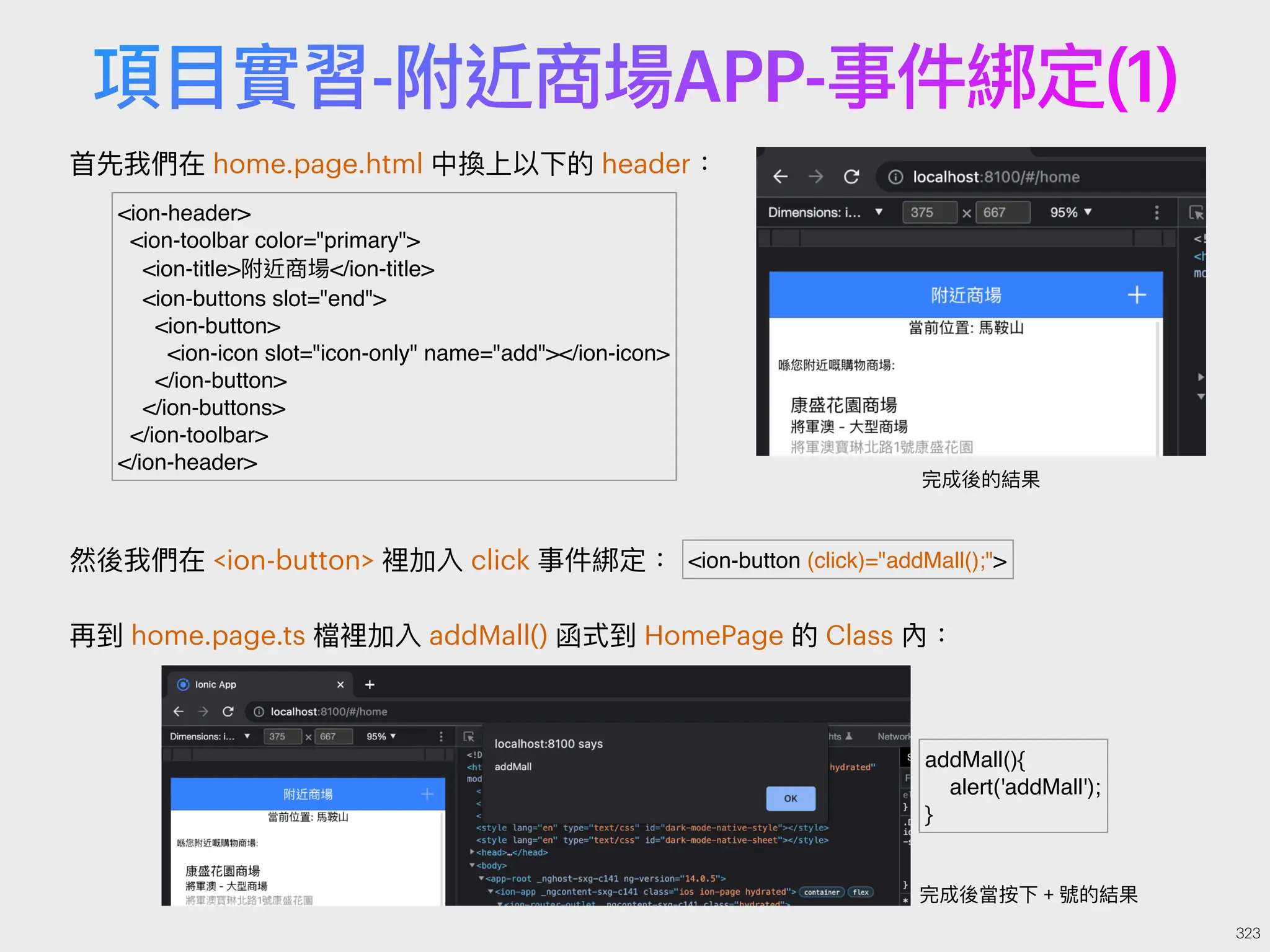Expand the collapsed <head> node in devtools
This screenshot has width=1270, height=952.
click(472, 852)
